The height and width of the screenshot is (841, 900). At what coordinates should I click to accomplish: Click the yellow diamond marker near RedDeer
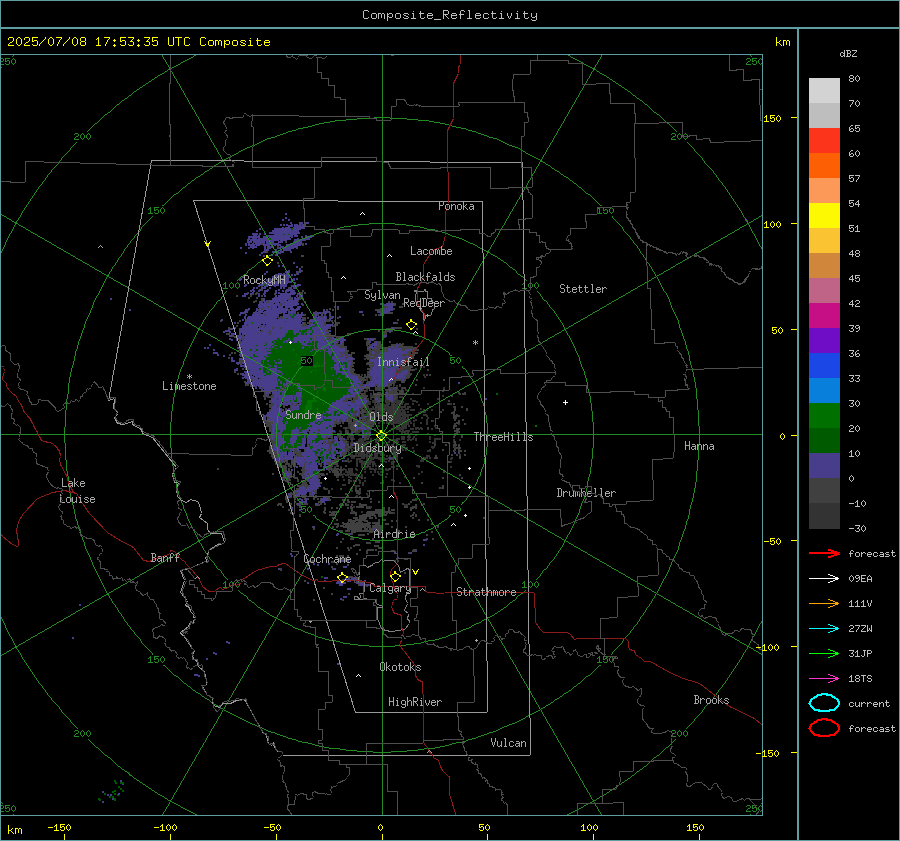(x=412, y=325)
